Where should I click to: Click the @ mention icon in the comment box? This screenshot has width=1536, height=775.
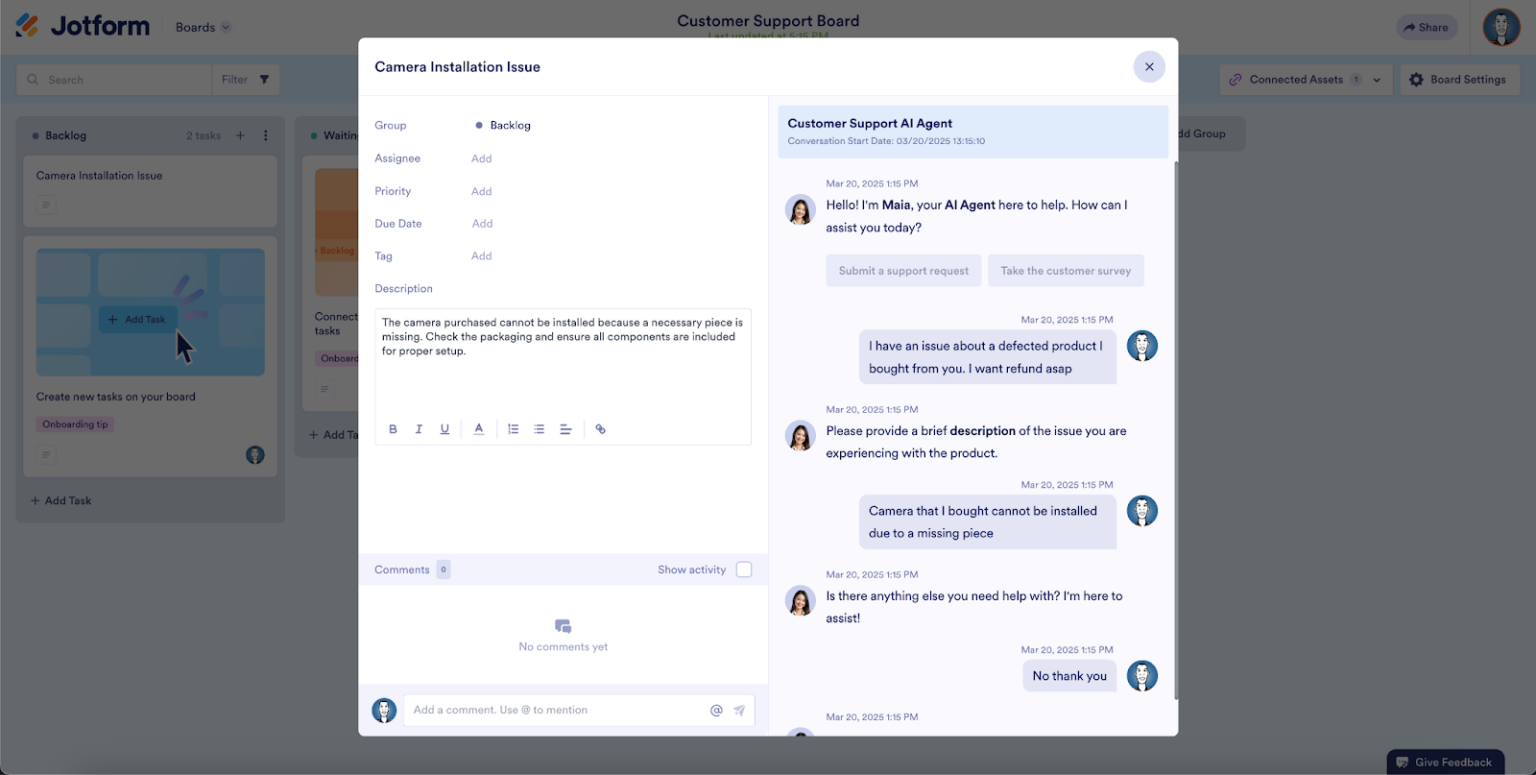[x=716, y=710]
